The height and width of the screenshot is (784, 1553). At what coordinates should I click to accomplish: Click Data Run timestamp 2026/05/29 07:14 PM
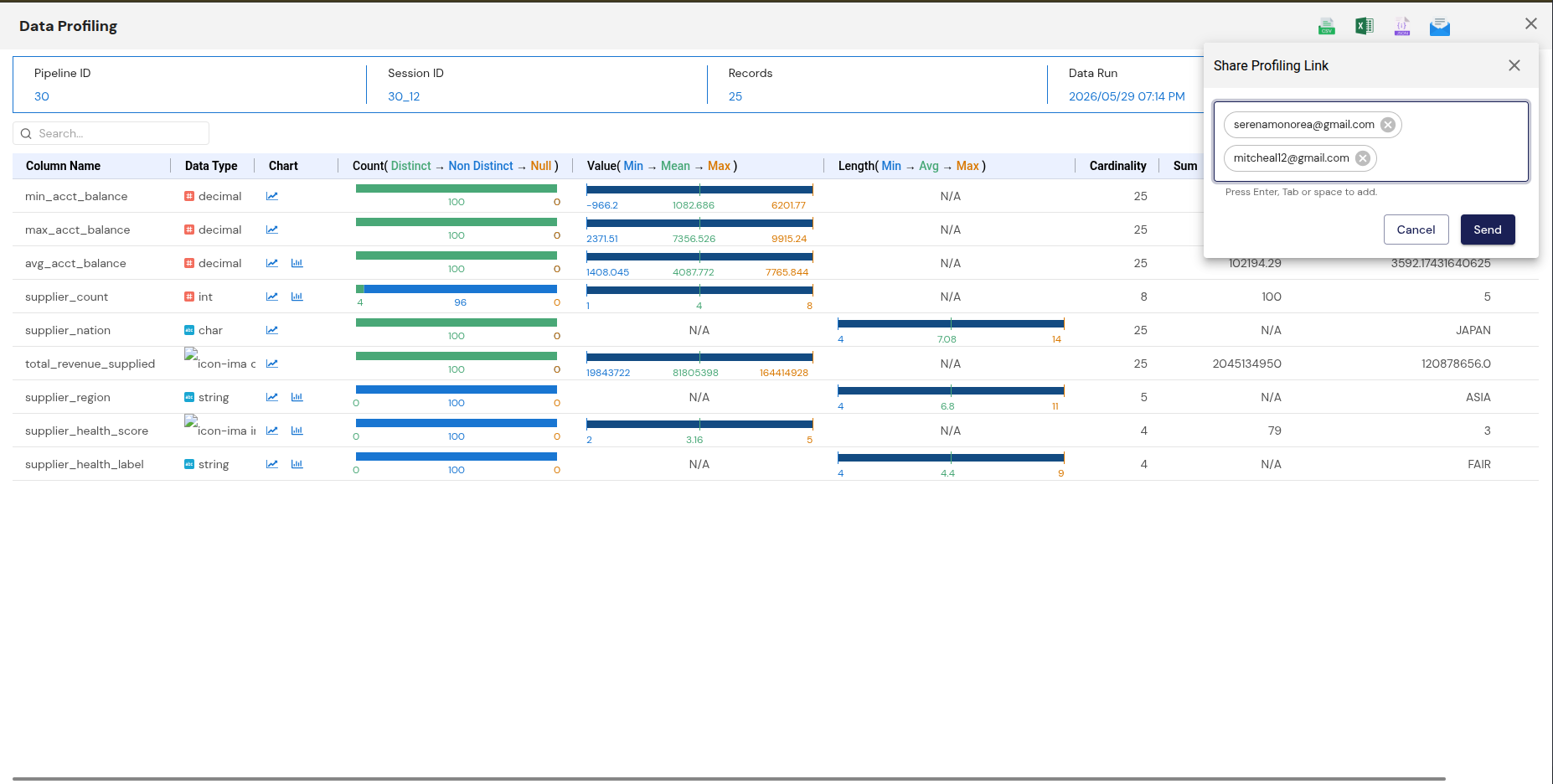pyautogui.click(x=1127, y=96)
